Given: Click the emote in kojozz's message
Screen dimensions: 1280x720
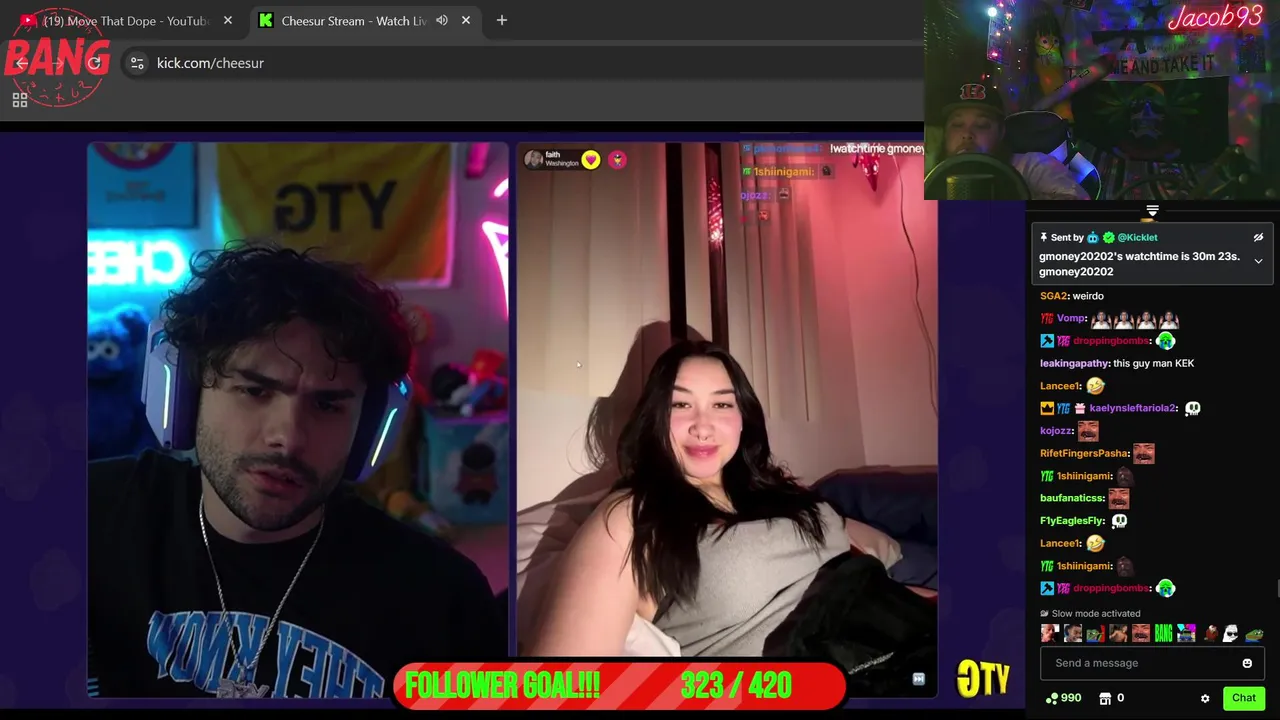Looking at the screenshot, I should tap(1088, 431).
